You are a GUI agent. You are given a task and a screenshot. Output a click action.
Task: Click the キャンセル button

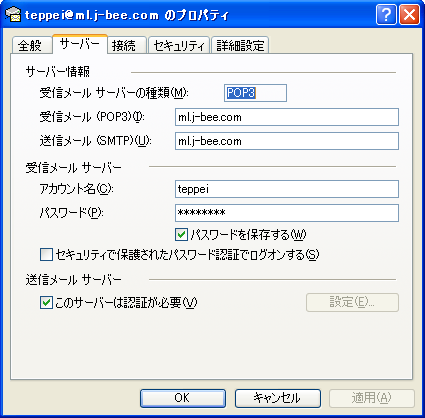pyautogui.click(x=278, y=398)
